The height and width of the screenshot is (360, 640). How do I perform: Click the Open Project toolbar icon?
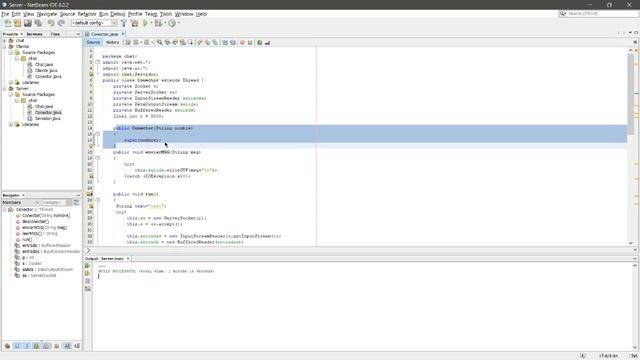point(28,23)
